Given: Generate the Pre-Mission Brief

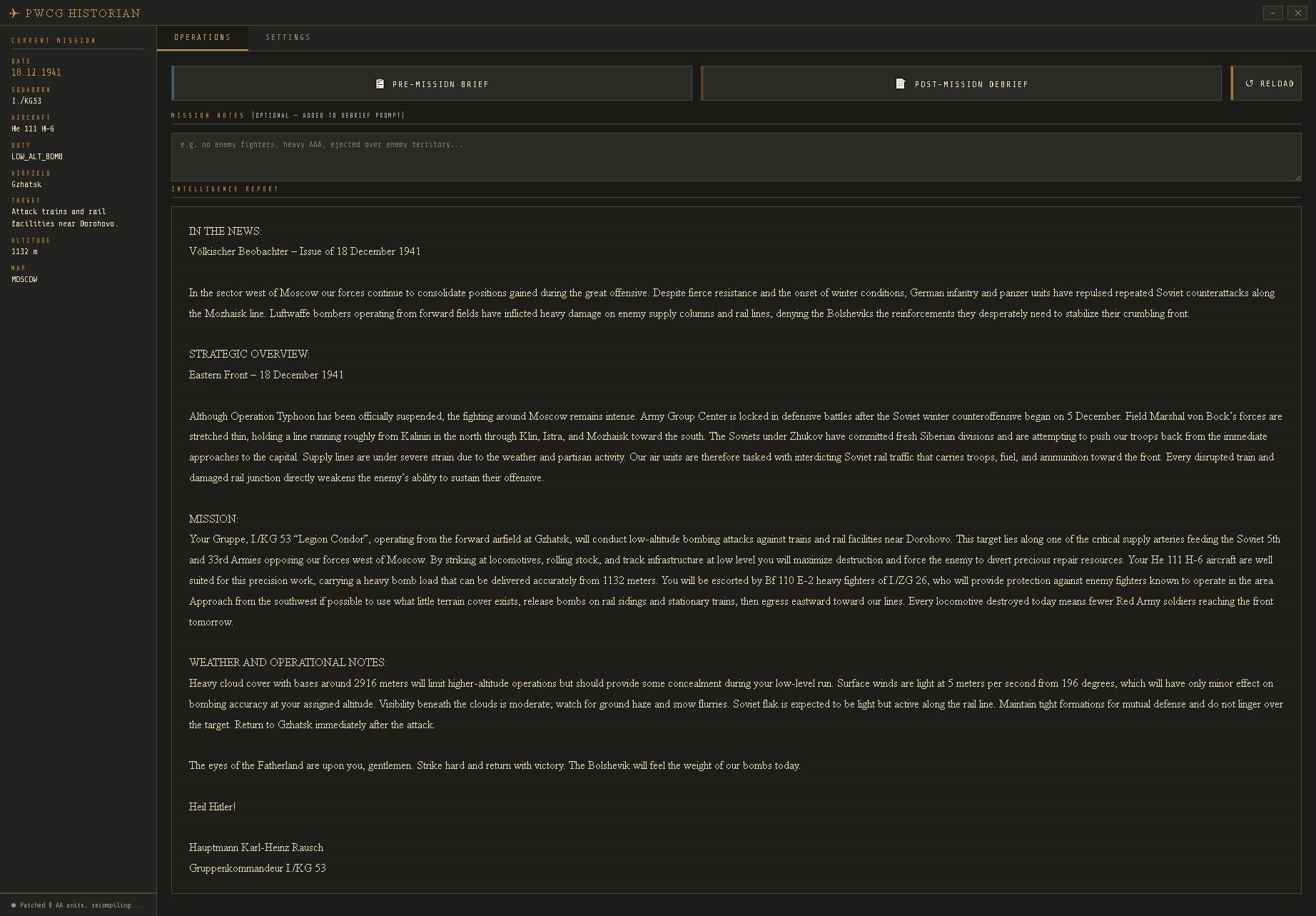Looking at the screenshot, I should (x=432, y=84).
